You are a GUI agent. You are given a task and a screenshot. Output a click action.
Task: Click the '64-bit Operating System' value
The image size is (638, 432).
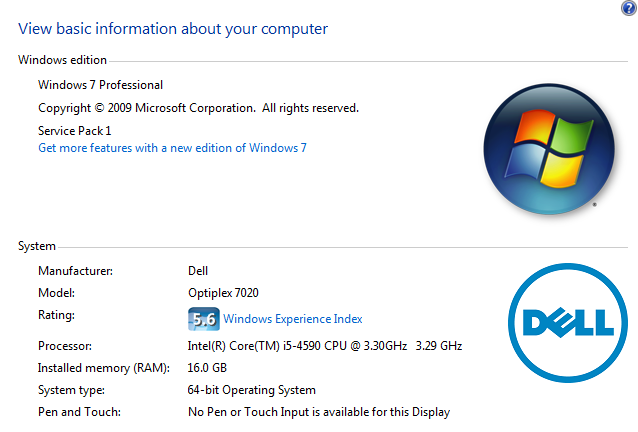(251, 390)
